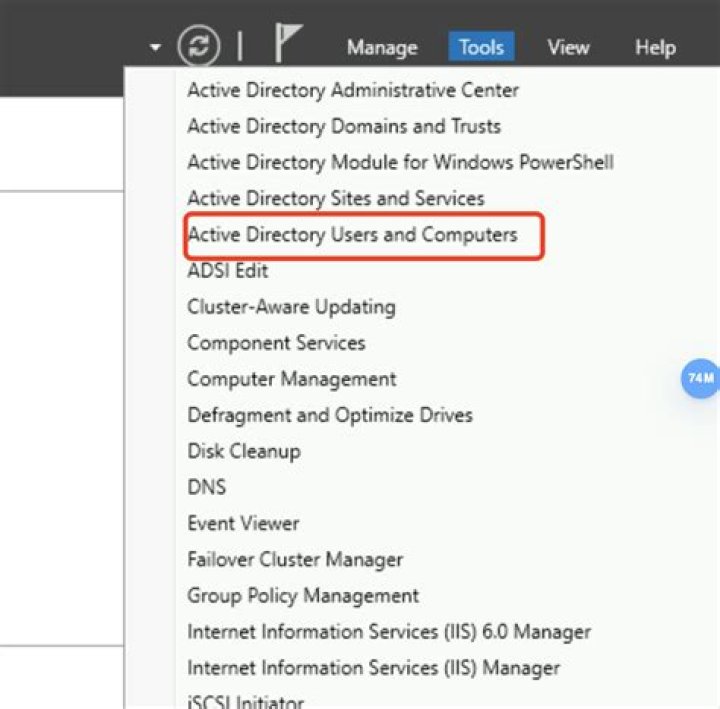Open the Tools menu
This screenshot has width=720, height=709.
coord(481,47)
